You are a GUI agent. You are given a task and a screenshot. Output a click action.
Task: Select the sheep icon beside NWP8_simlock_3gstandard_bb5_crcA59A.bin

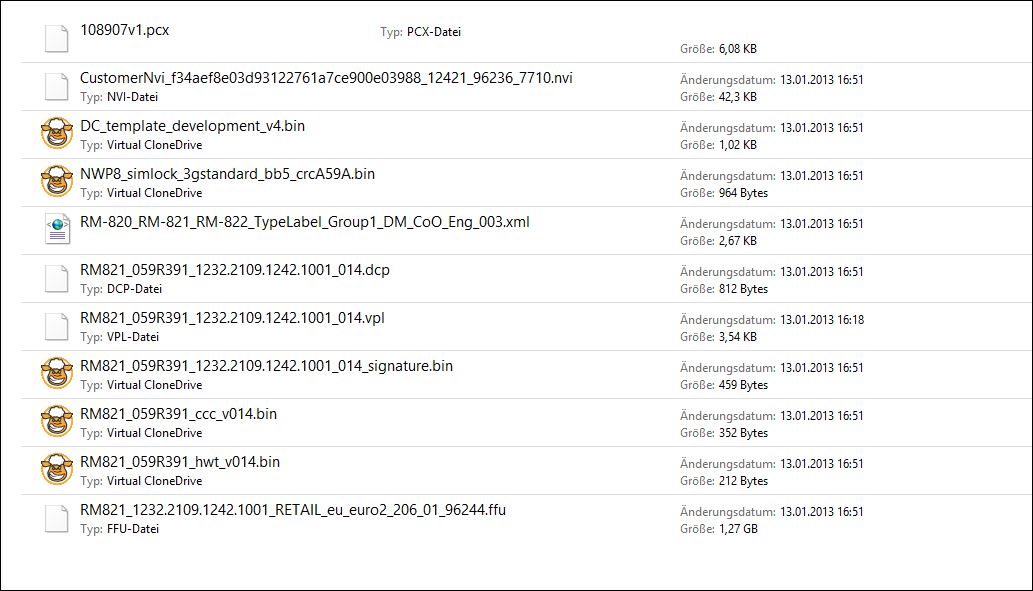click(57, 182)
